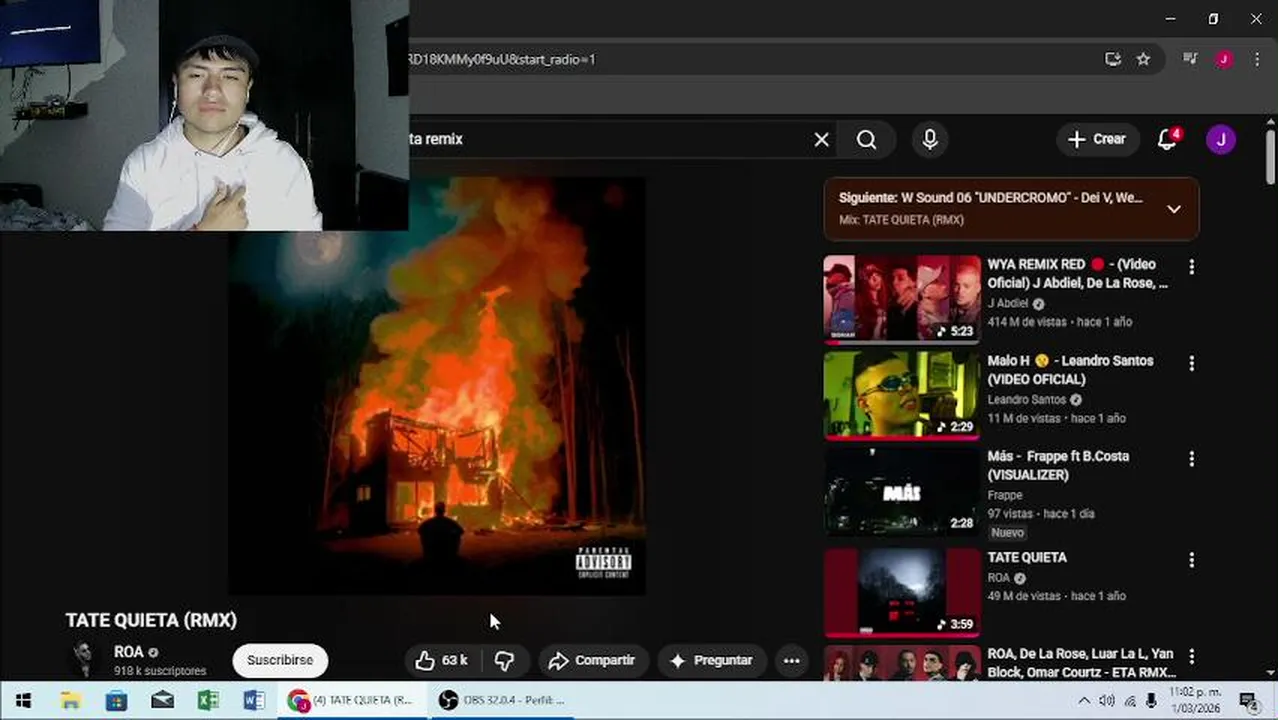Open the Chrome profile J avatar

[x=1223, y=59]
